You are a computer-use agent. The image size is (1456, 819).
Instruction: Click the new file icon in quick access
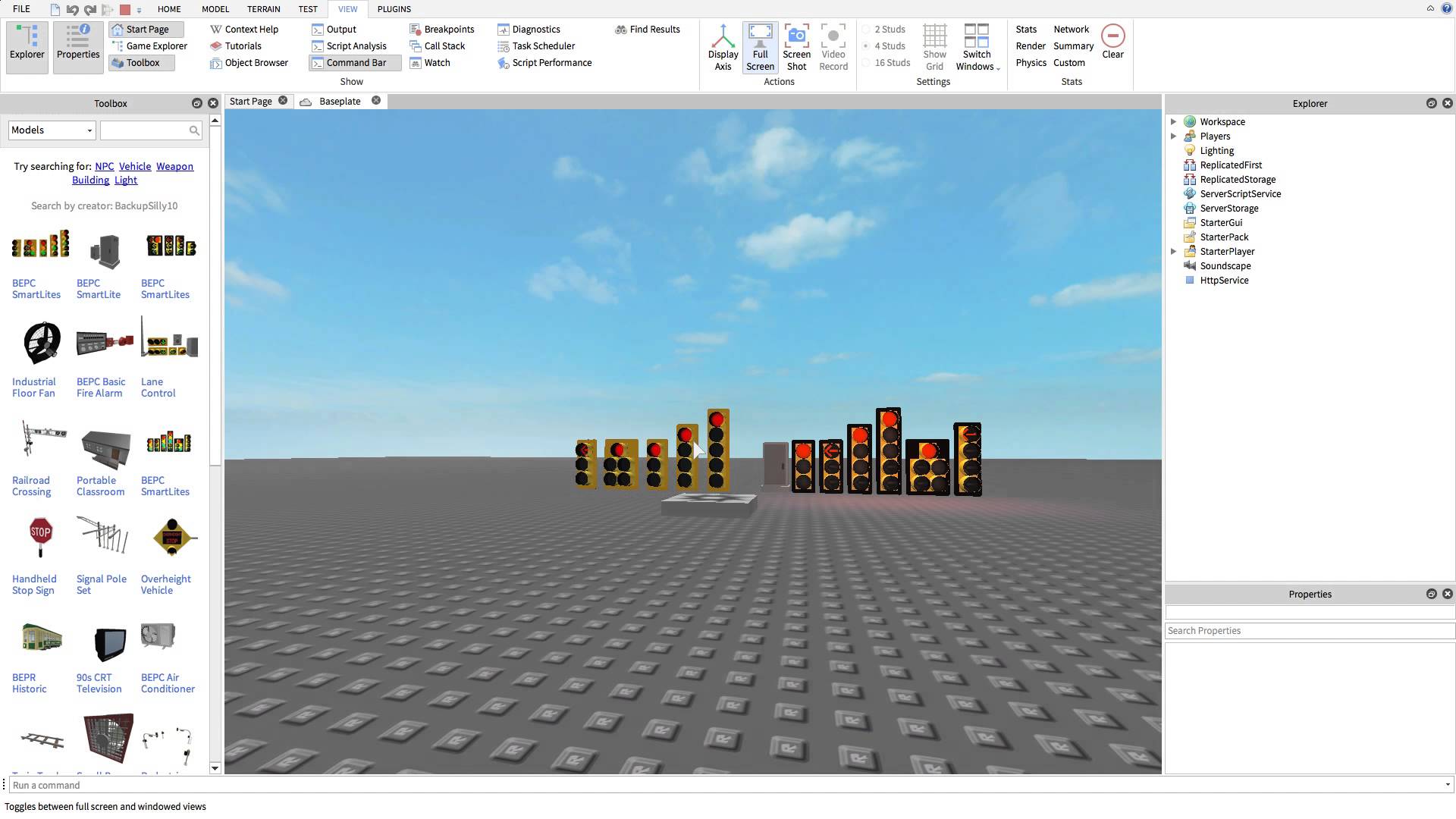tap(55, 10)
